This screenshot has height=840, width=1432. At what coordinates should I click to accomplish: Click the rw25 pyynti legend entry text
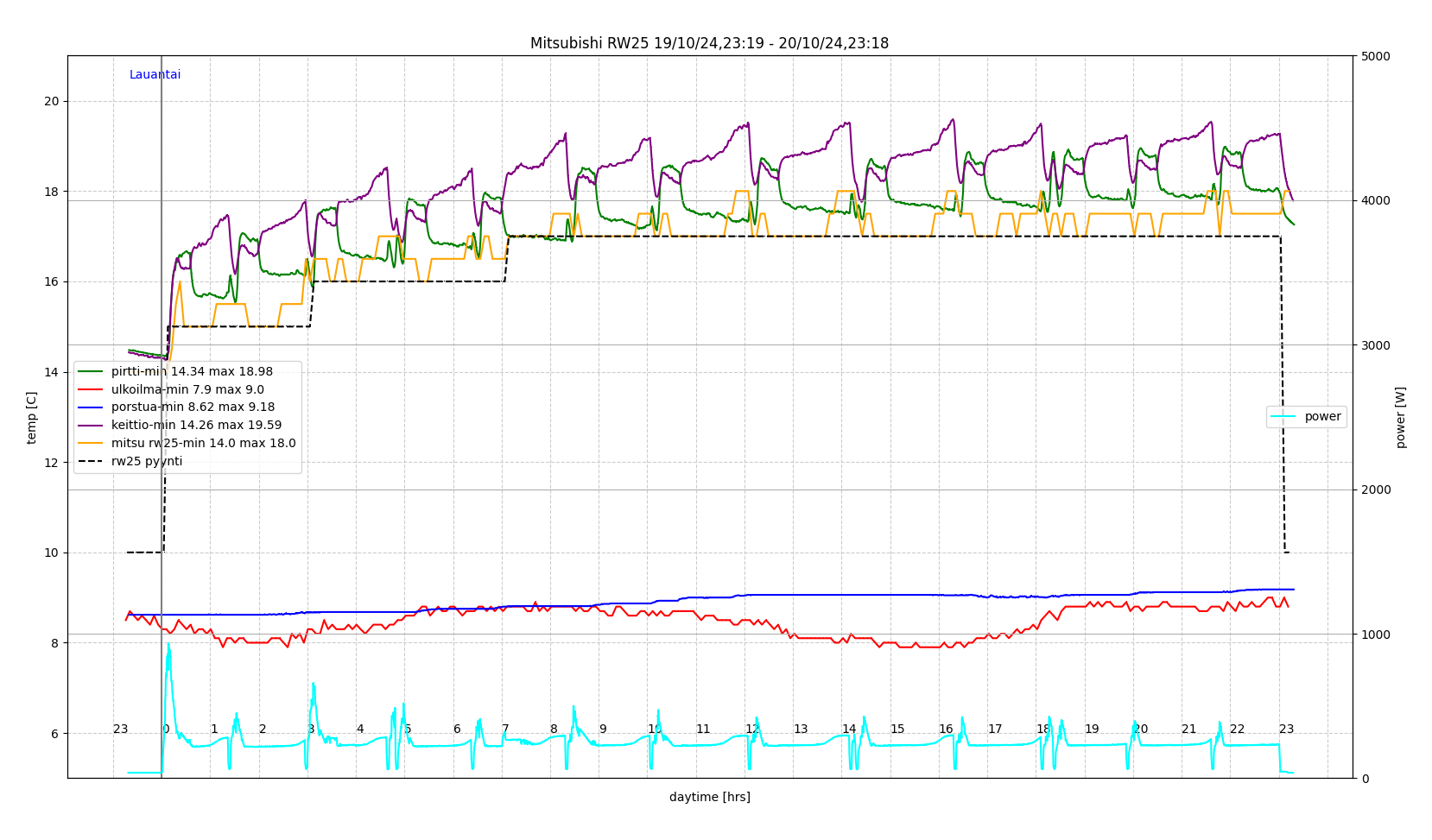click(147, 462)
